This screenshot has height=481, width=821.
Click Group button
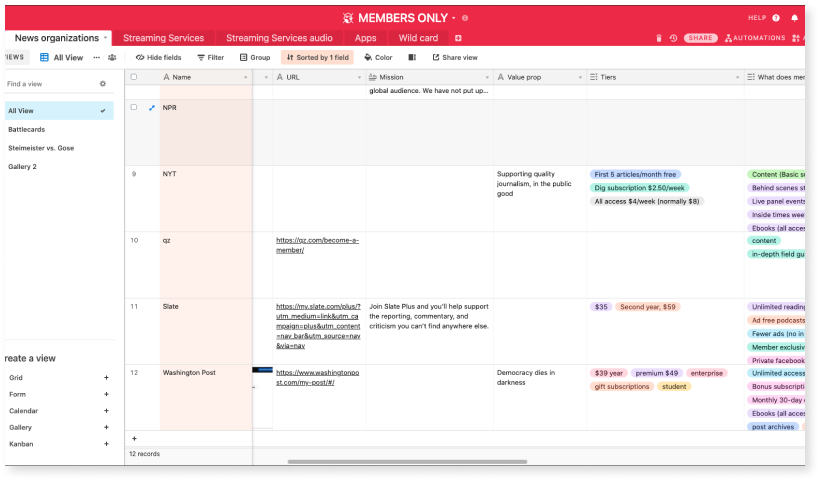(255, 58)
